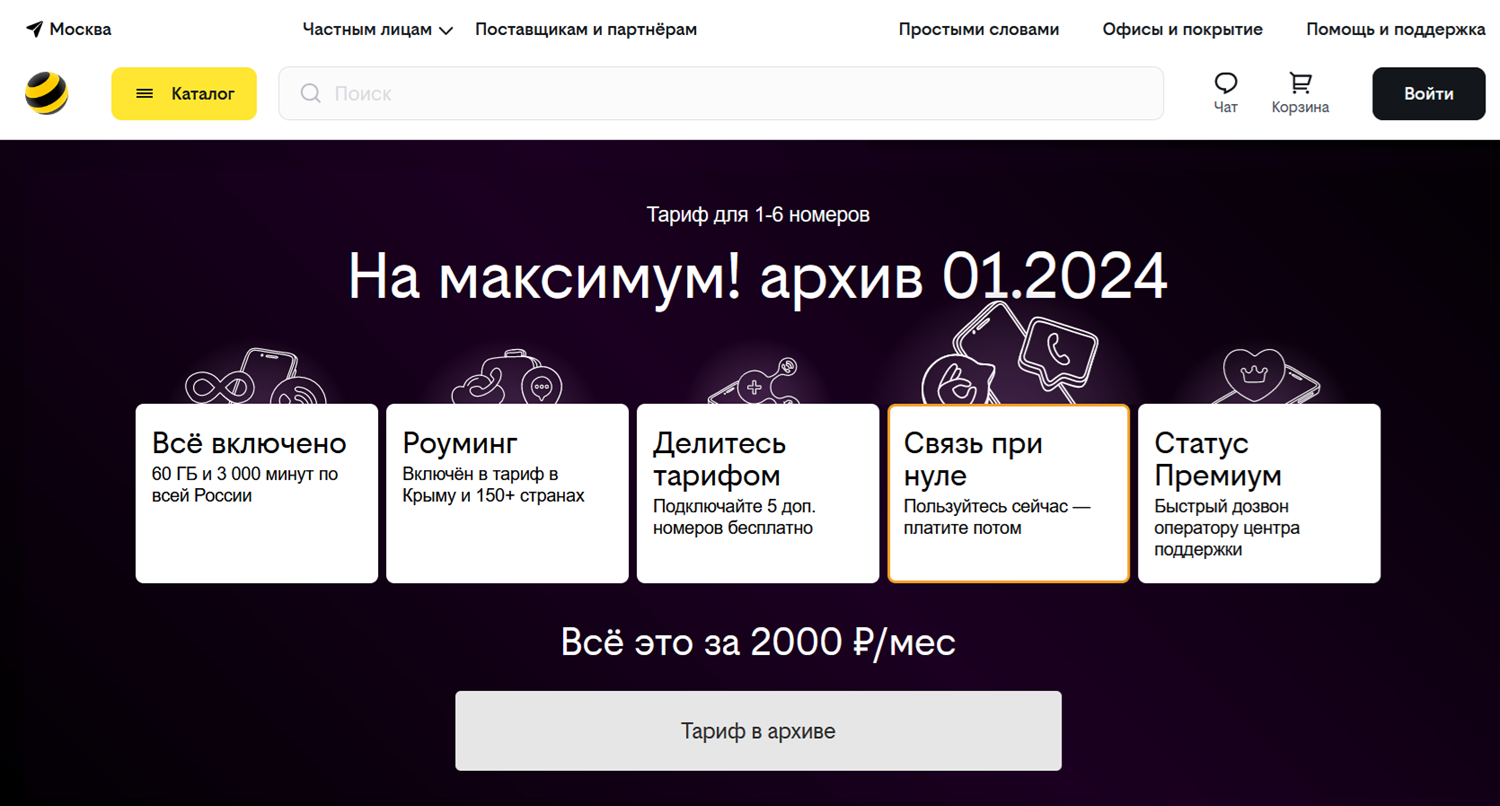Select the Делитесь тарифом card
This screenshot has width=1500, height=806.
758,493
